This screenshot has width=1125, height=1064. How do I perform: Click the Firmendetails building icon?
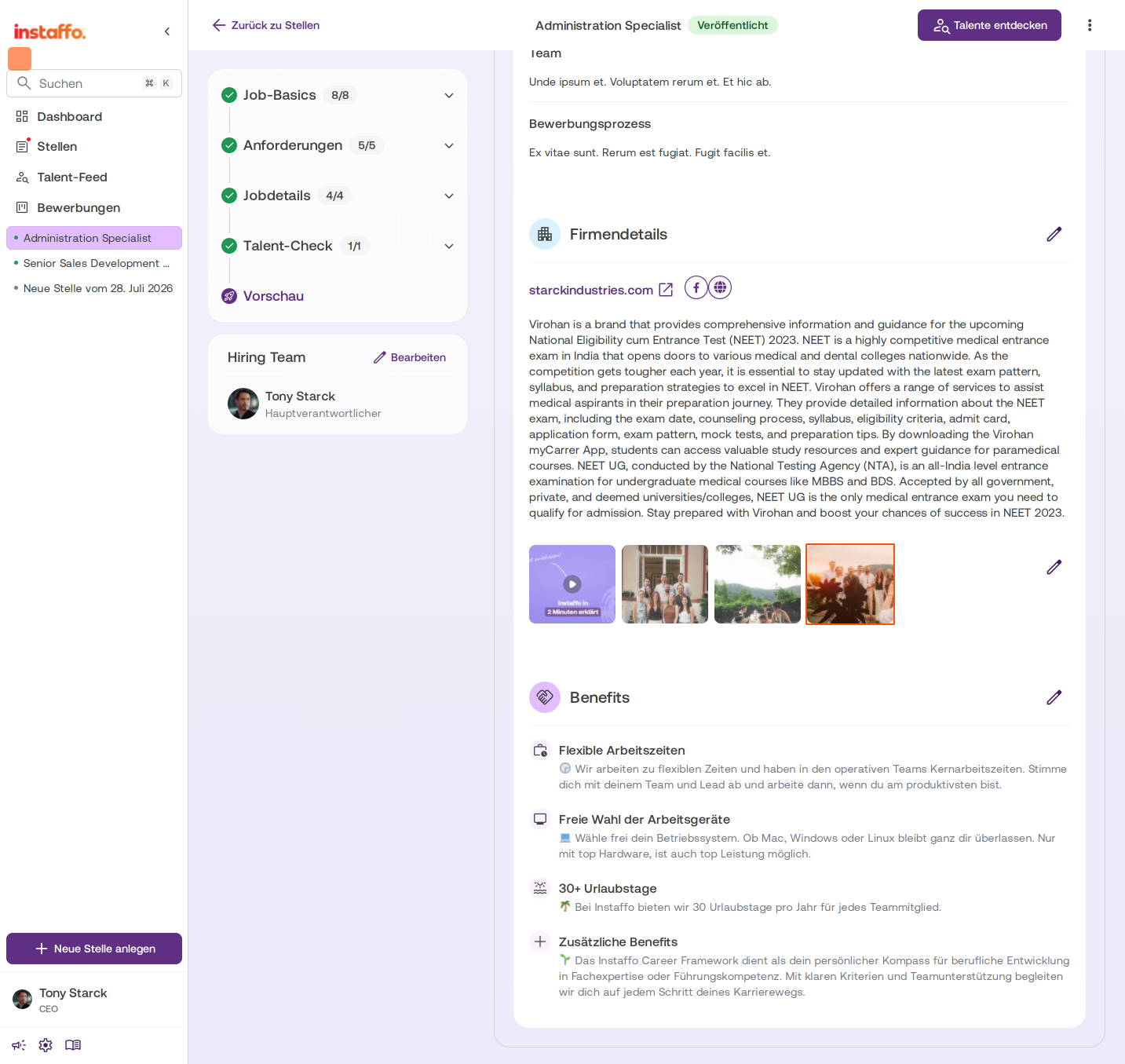click(x=545, y=234)
